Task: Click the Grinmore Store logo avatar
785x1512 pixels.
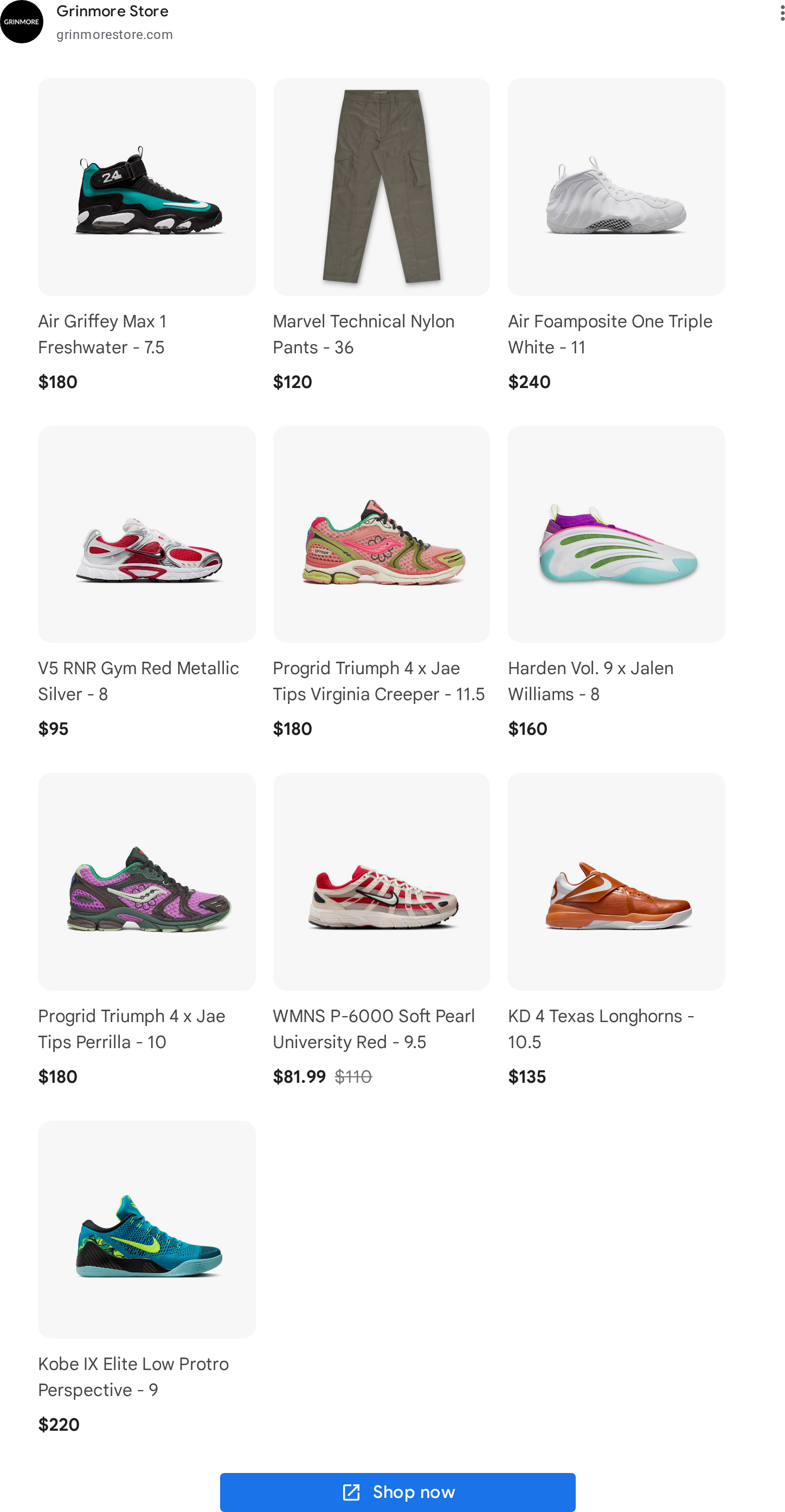Action: click(22, 22)
